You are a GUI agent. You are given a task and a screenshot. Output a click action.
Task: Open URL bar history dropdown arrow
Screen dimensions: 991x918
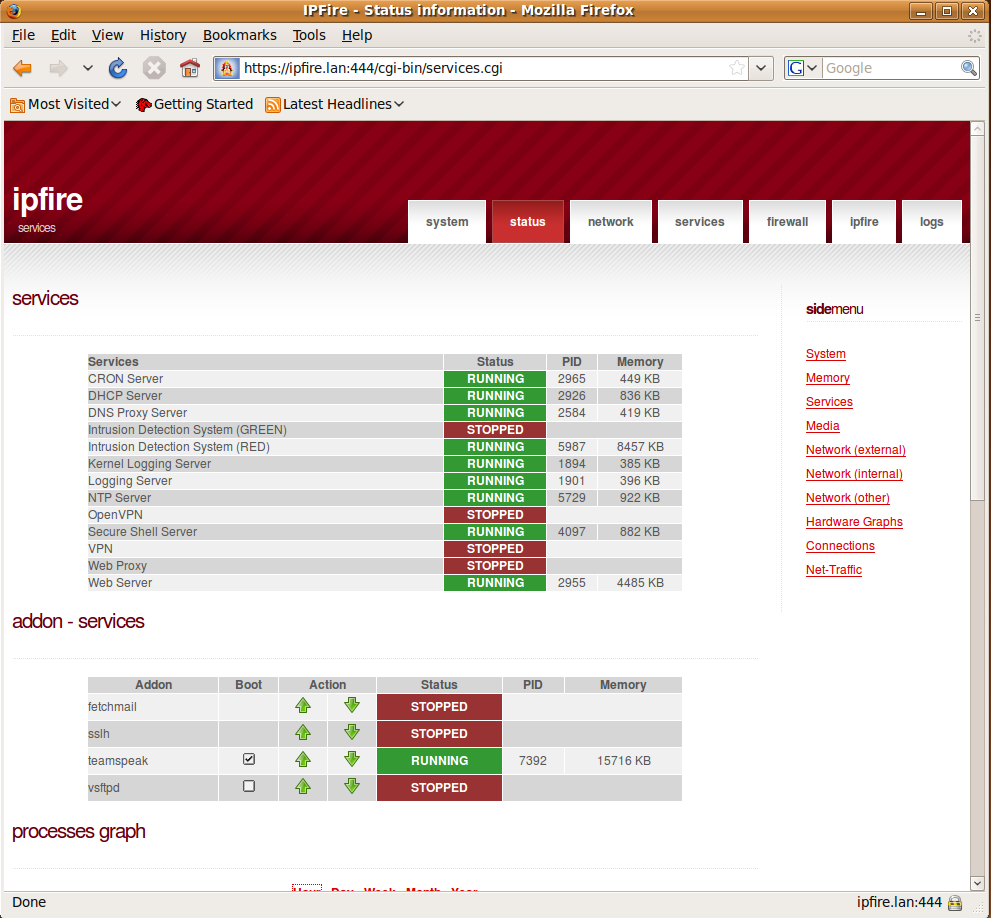[761, 68]
